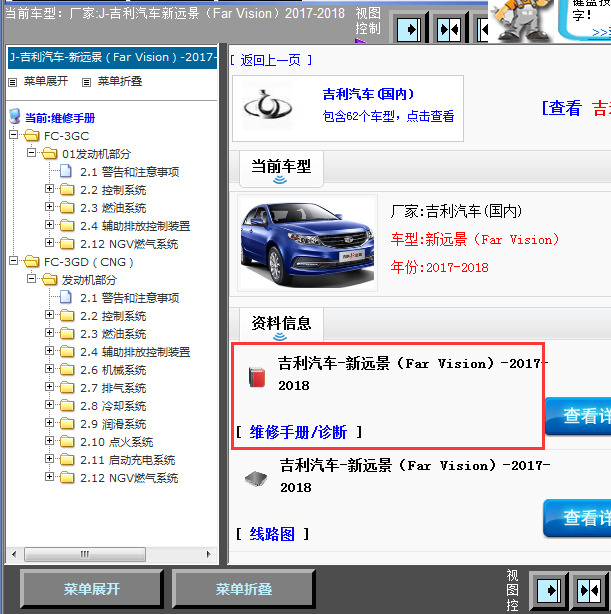611x614 pixels.
Task: Select the J-吉利汽车-新远景 header bar
Action: 112,58
